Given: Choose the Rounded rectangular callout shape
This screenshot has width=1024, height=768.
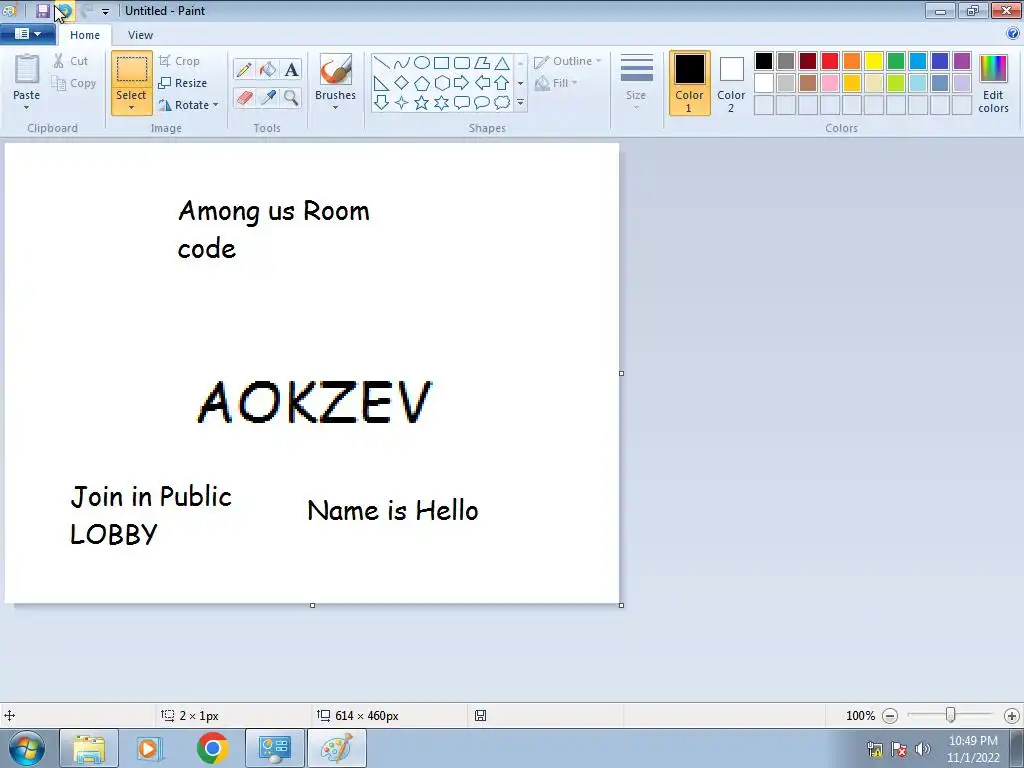Looking at the screenshot, I should click(x=462, y=103).
